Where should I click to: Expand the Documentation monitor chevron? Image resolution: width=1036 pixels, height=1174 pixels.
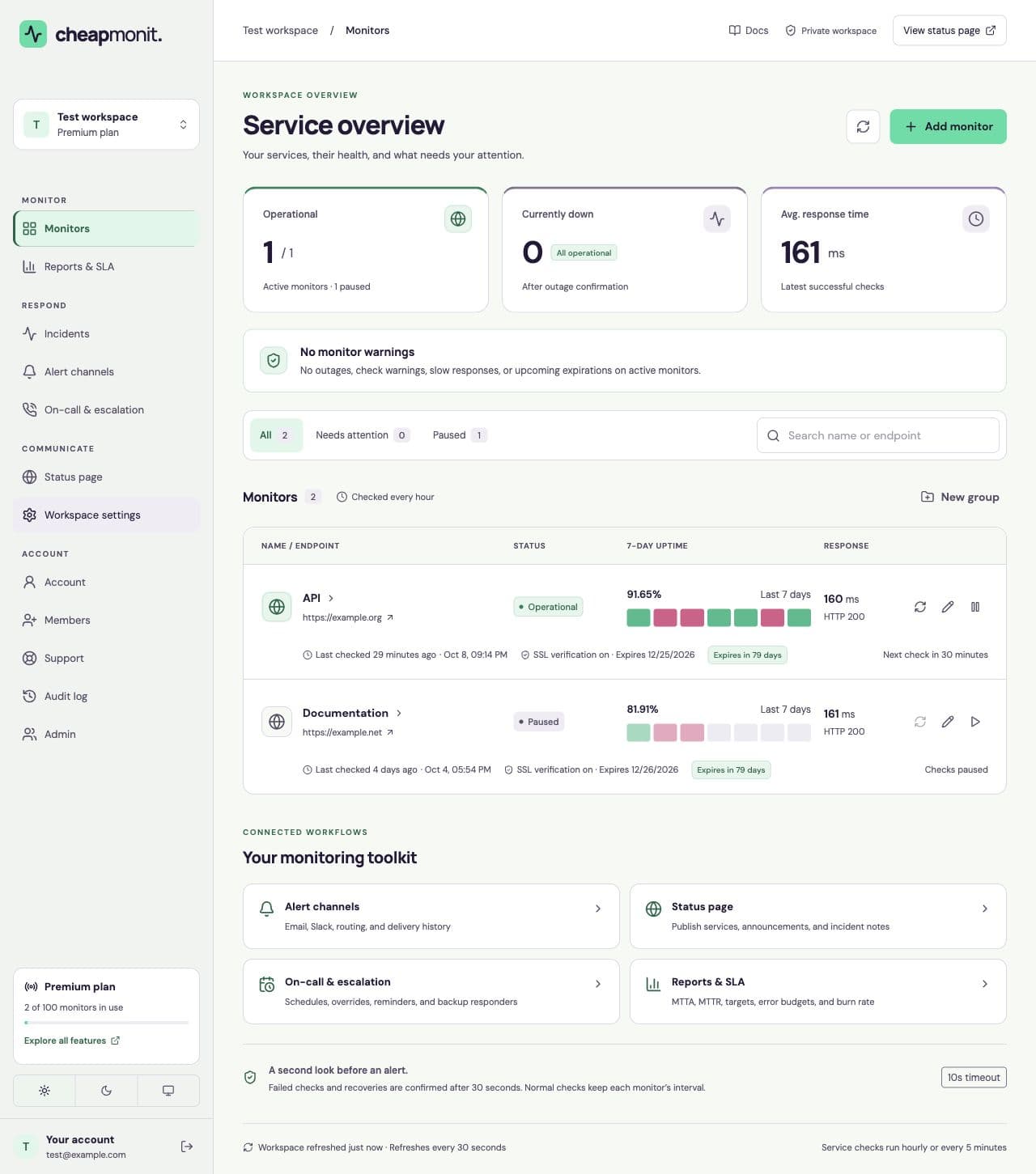[x=399, y=713]
